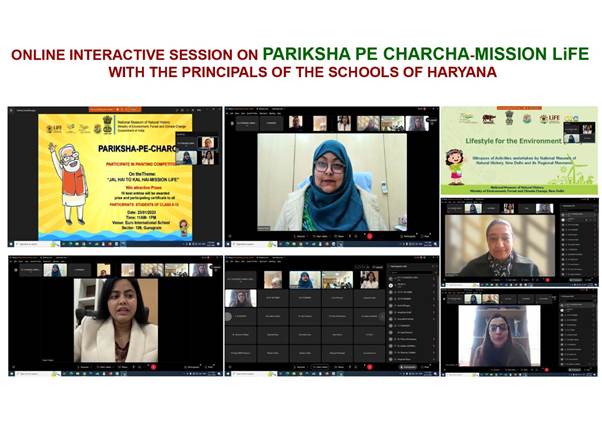The image size is (602, 427).
Task: Open Chat in blue-headscarf speaker window
Action: [x=426, y=236]
